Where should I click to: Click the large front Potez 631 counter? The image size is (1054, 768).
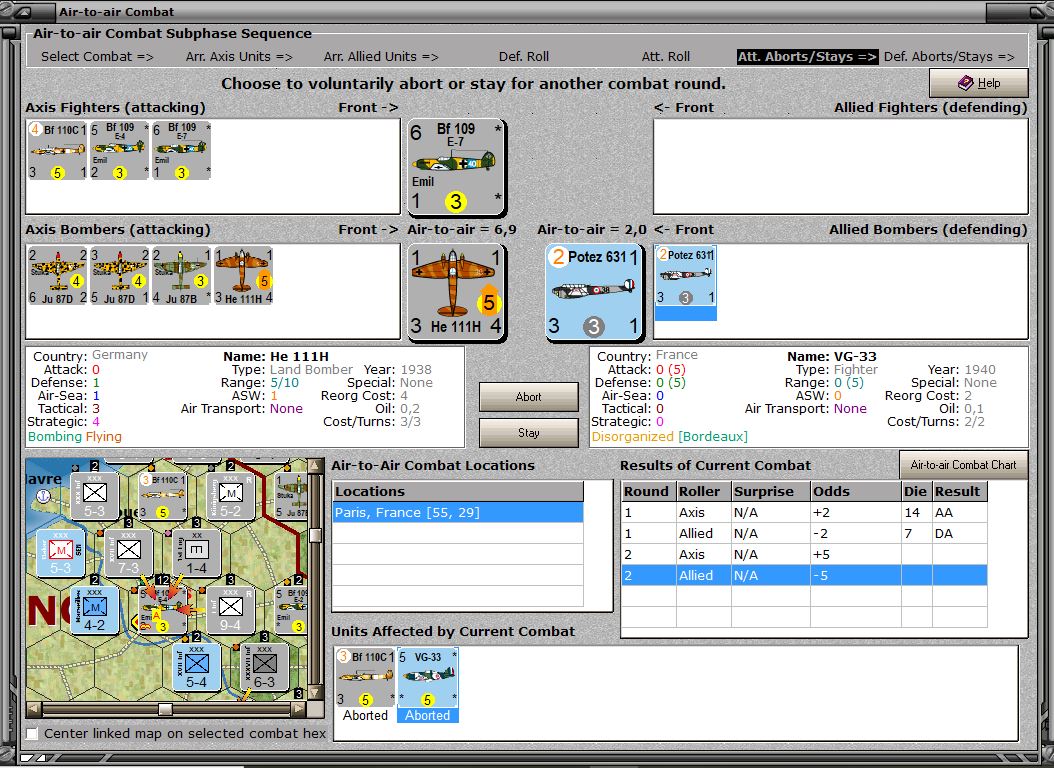click(594, 292)
